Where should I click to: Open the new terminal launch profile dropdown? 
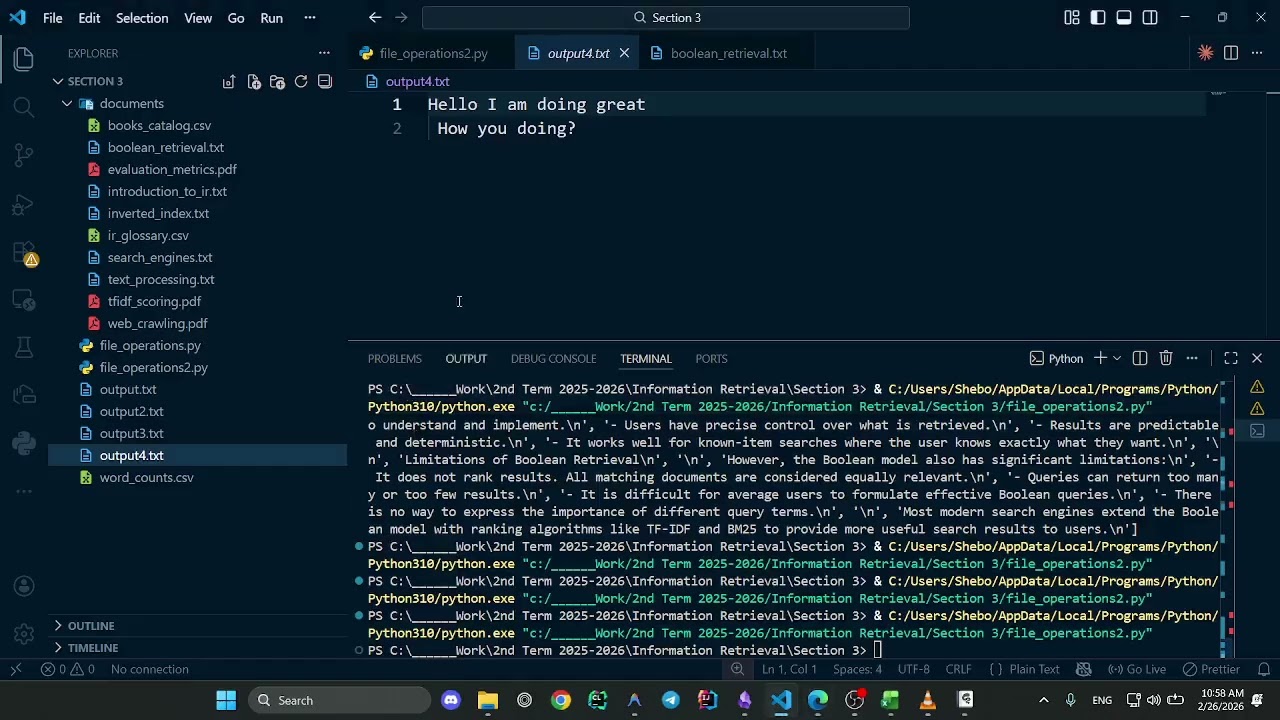click(1117, 358)
